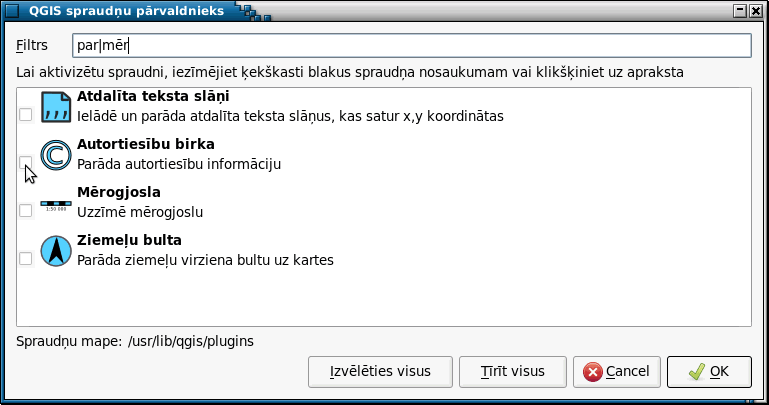Click the Atdalīta teksta slāņi file icon

56,107
